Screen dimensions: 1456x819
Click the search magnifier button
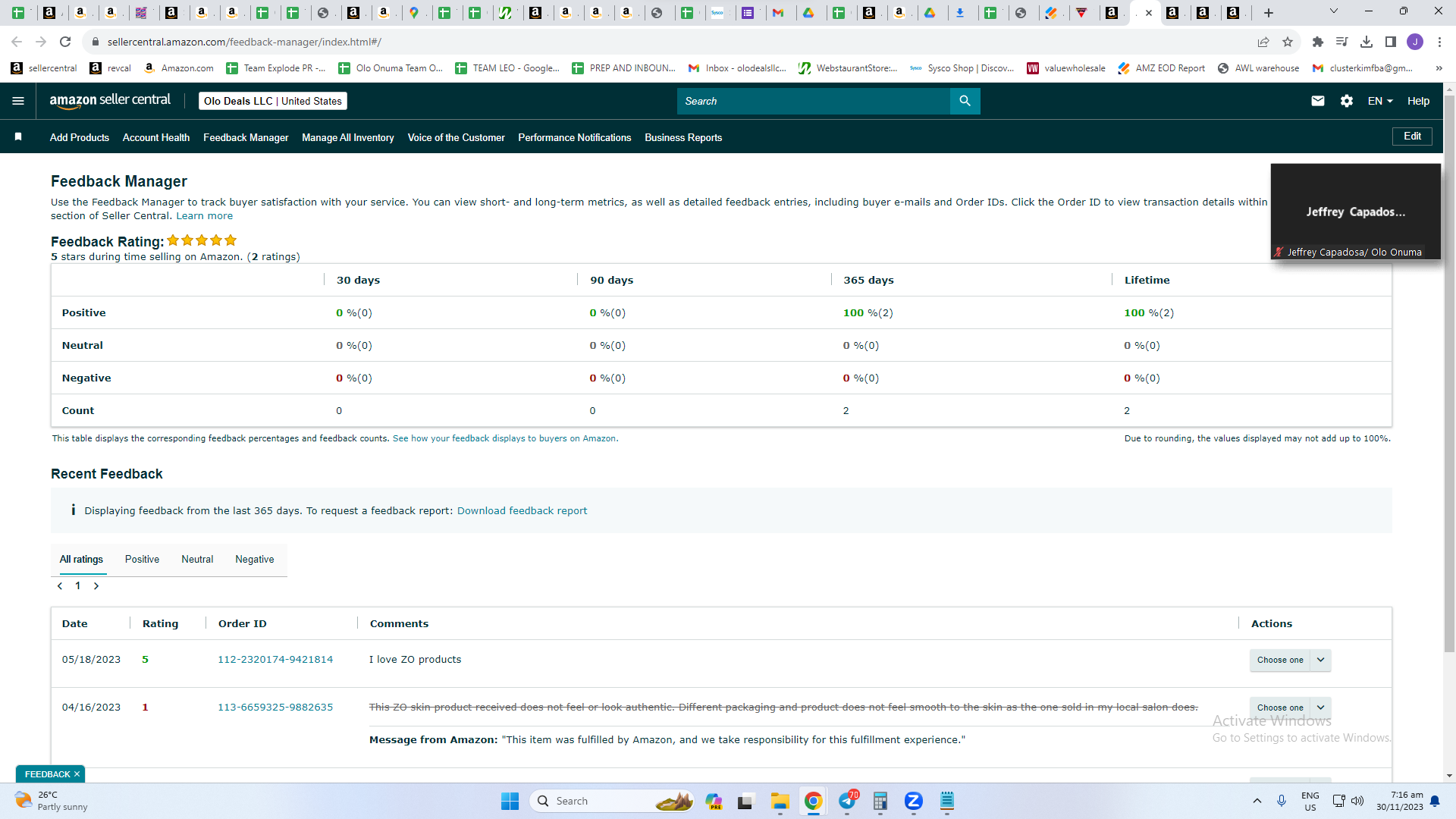tap(965, 101)
